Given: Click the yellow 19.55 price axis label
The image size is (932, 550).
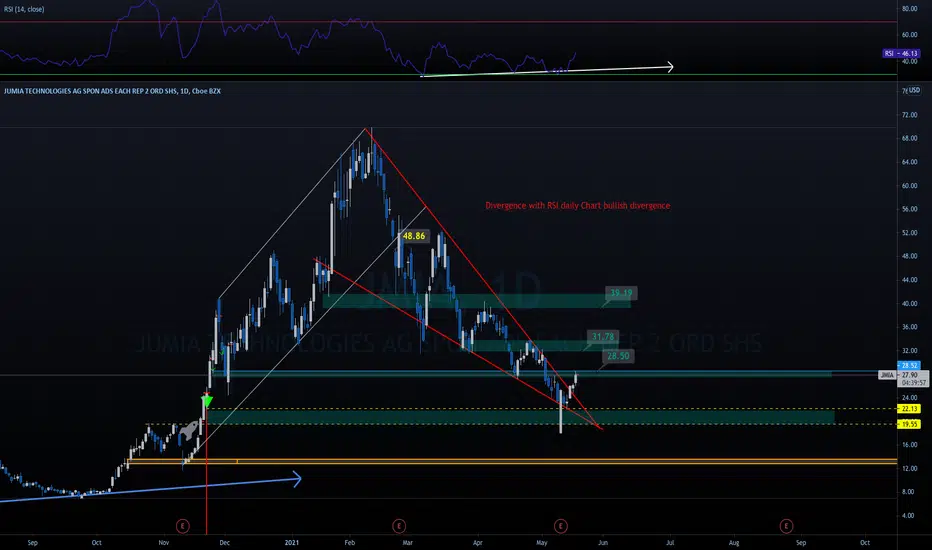Looking at the screenshot, I should tap(909, 424).
